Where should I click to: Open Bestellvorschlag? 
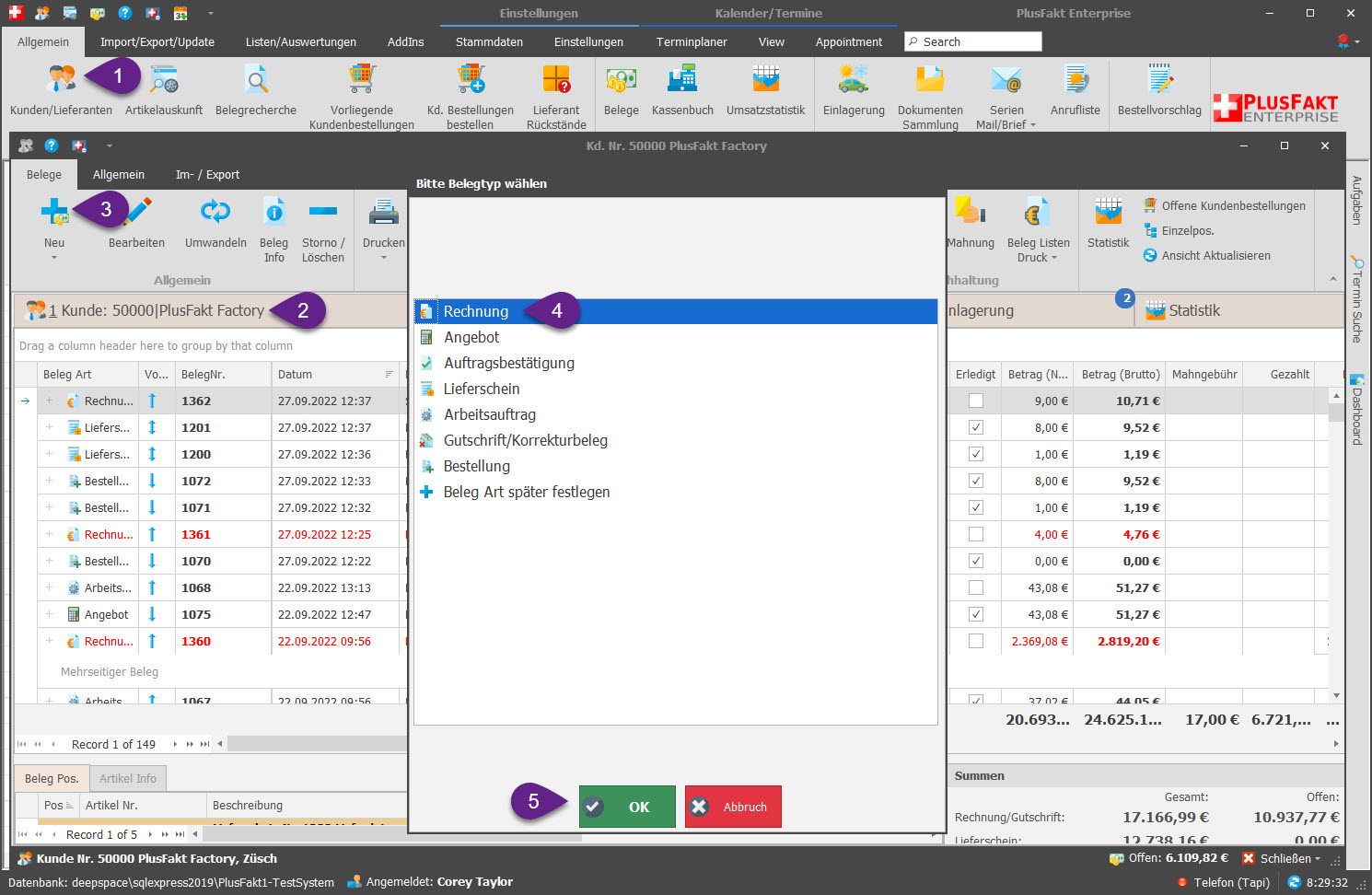click(1159, 91)
